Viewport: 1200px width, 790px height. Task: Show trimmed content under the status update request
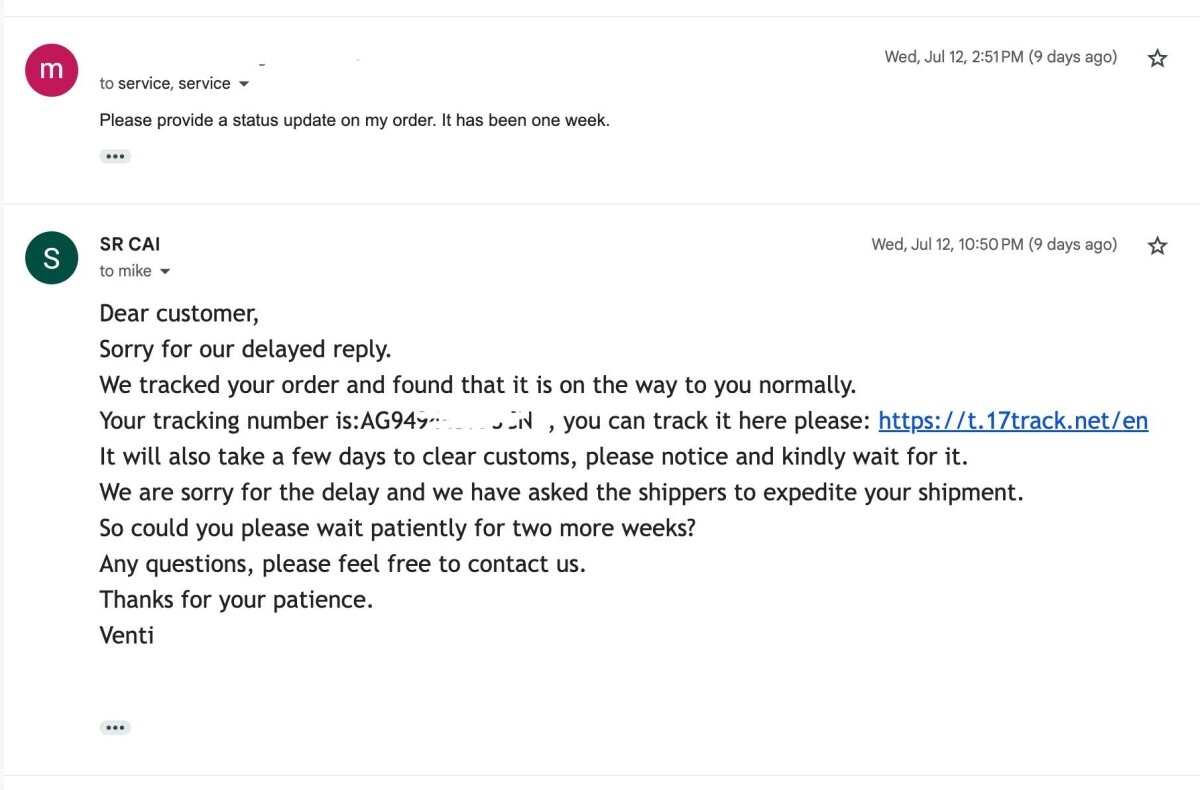pyautogui.click(x=115, y=156)
